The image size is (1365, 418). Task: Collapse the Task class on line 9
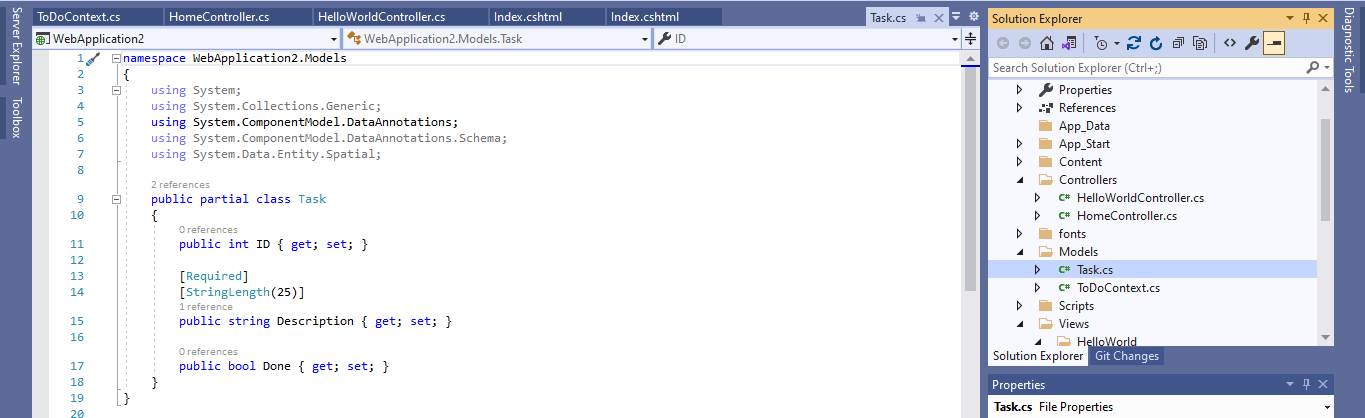pyautogui.click(x=116, y=199)
